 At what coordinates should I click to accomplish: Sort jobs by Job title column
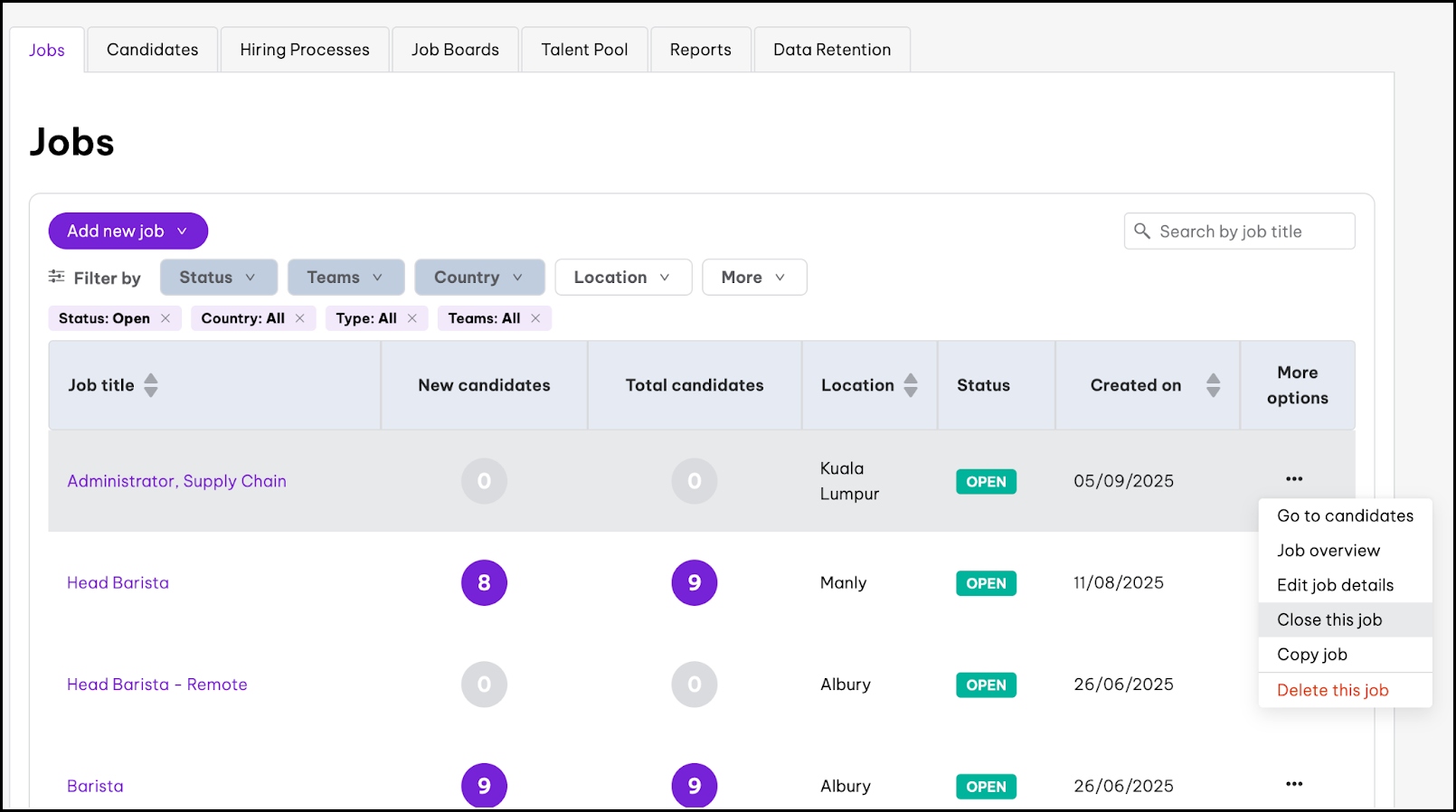(x=151, y=385)
